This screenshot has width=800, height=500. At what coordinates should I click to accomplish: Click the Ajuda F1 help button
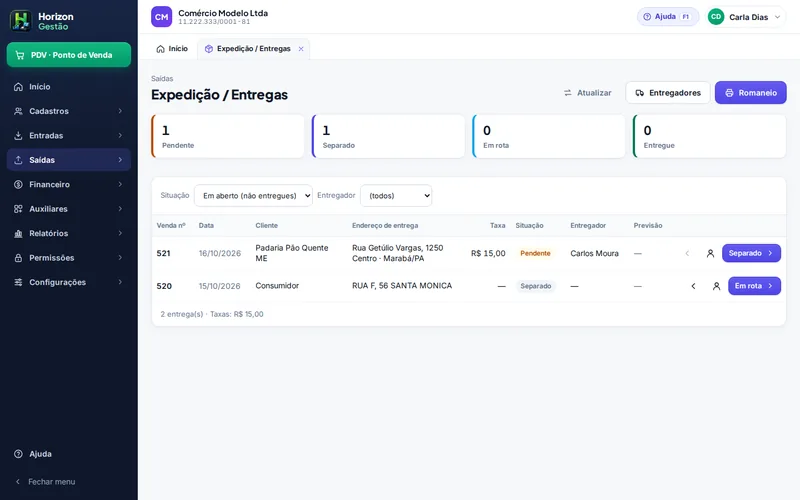667,17
